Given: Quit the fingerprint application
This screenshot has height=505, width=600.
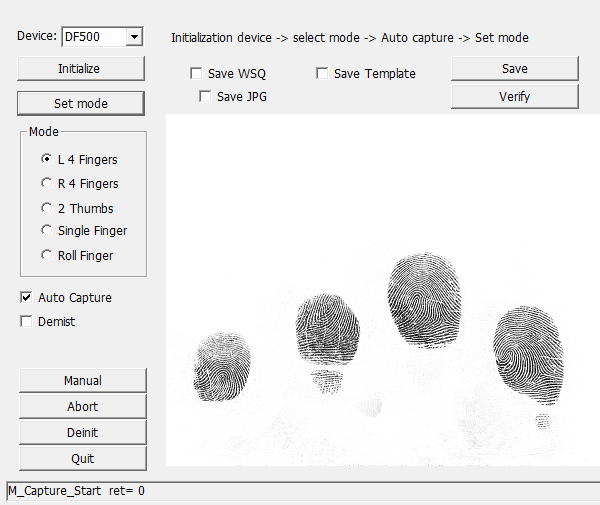Looking at the screenshot, I should pos(83,458).
